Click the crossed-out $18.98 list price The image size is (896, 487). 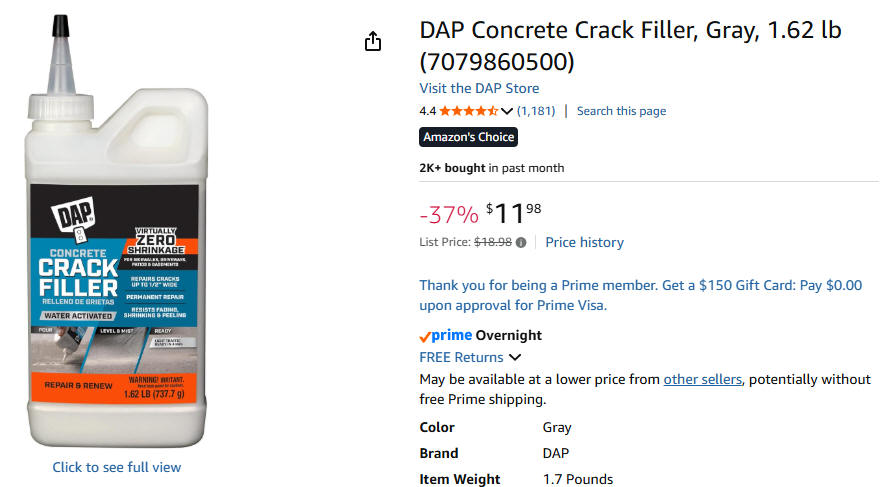coord(492,242)
